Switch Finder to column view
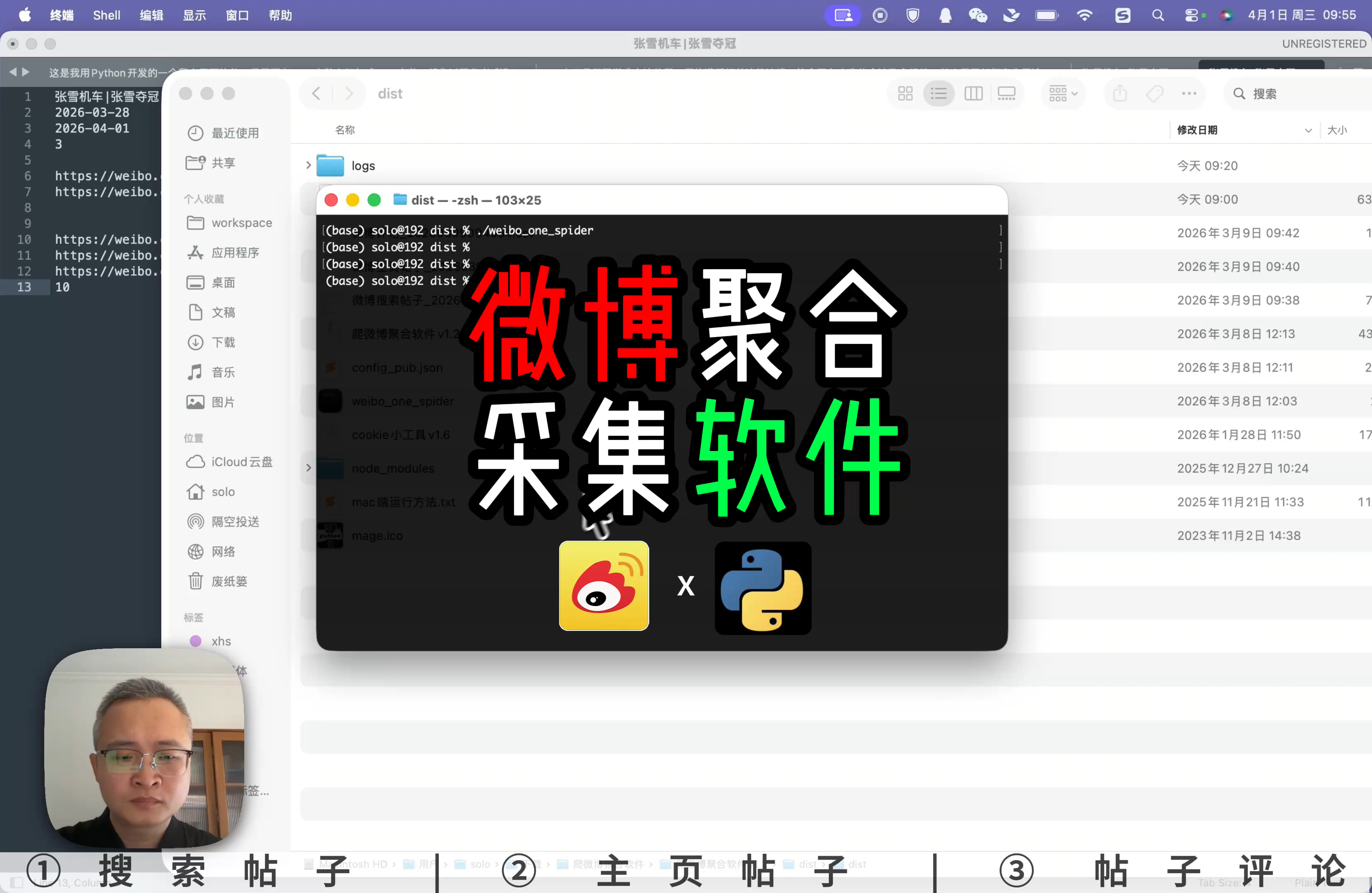Viewport: 1372px width, 893px height. point(973,93)
